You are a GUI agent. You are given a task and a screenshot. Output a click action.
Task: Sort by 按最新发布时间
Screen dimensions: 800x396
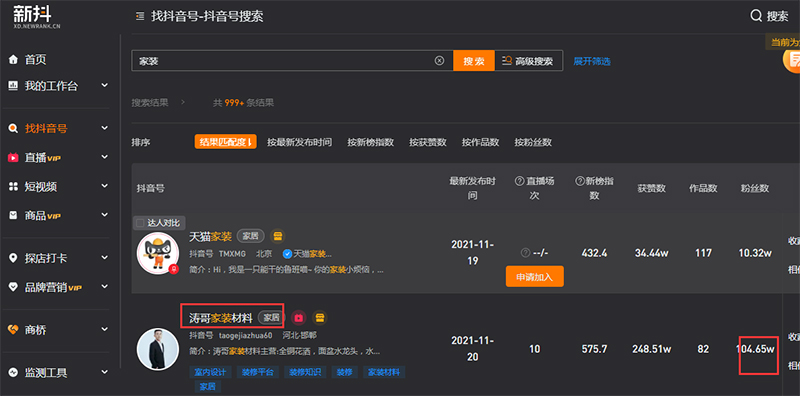click(x=299, y=142)
